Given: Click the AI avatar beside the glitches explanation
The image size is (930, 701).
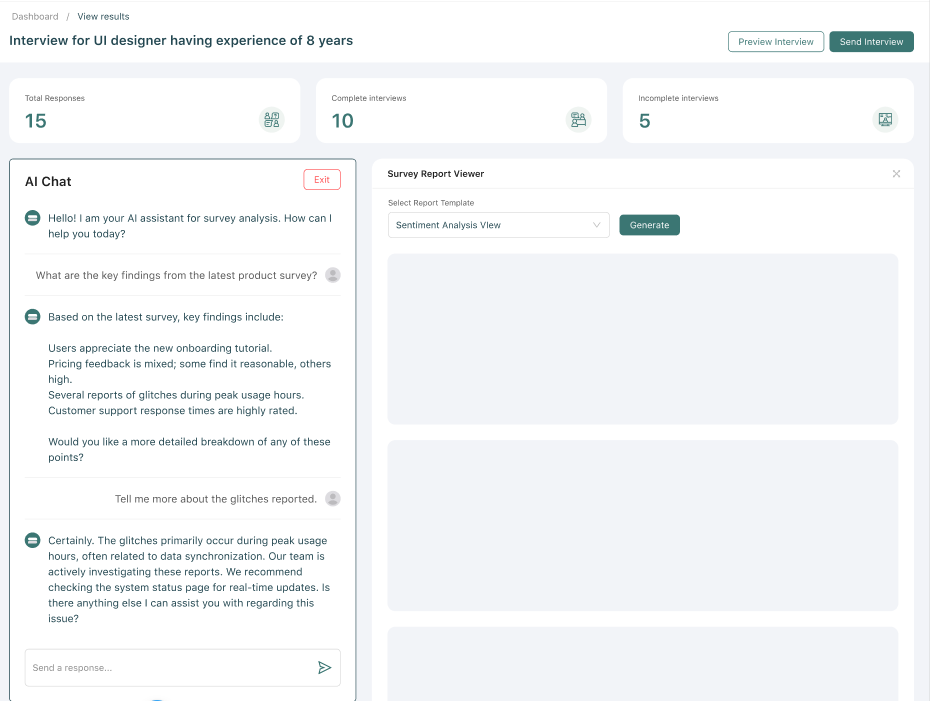Looking at the screenshot, I should click(x=31, y=540).
